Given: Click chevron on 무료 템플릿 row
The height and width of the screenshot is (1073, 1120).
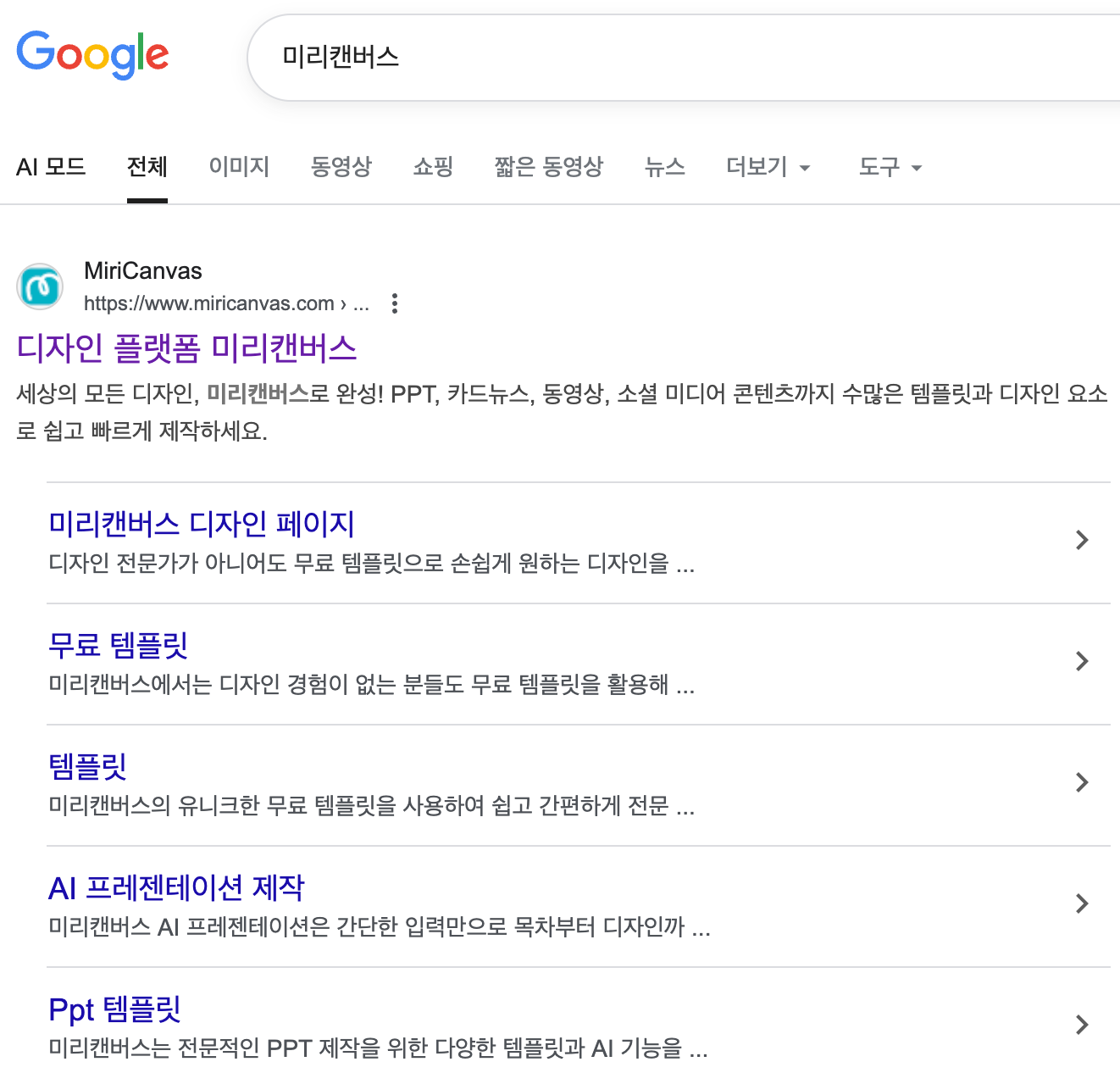Looking at the screenshot, I should pyautogui.click(x=1082, y=661).
